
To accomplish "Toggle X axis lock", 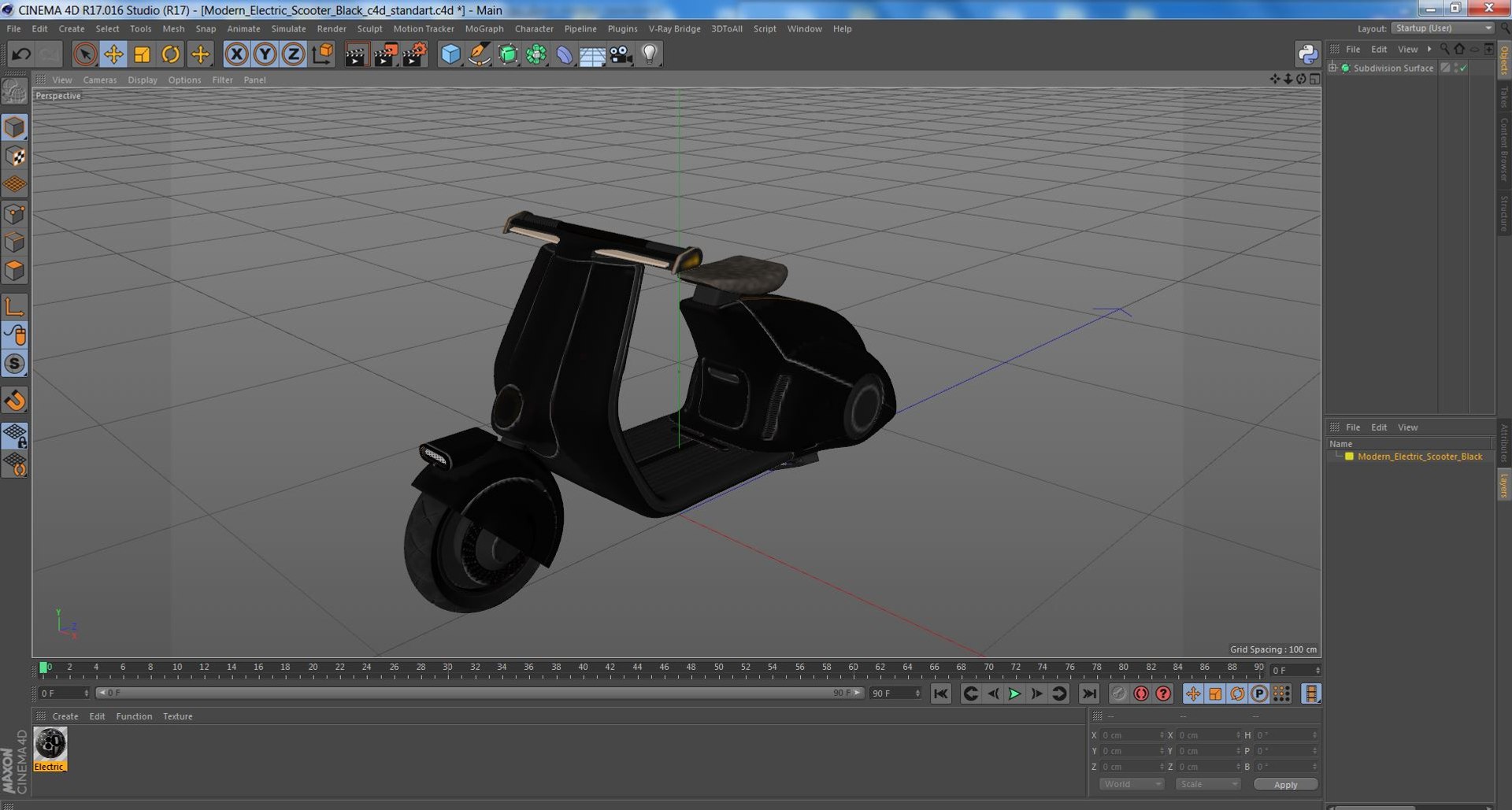I will tap(236, 54).
